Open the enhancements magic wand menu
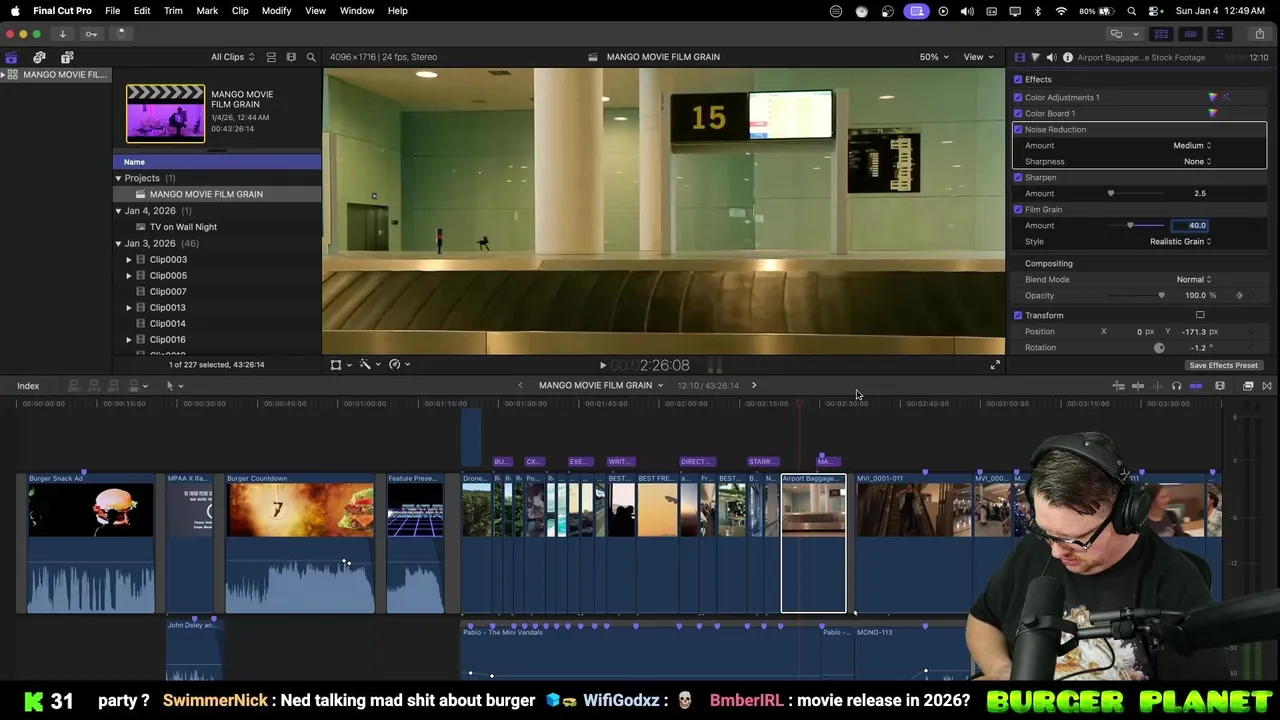Viewport: 1280px width, 720px height. [x=369, y=365]
